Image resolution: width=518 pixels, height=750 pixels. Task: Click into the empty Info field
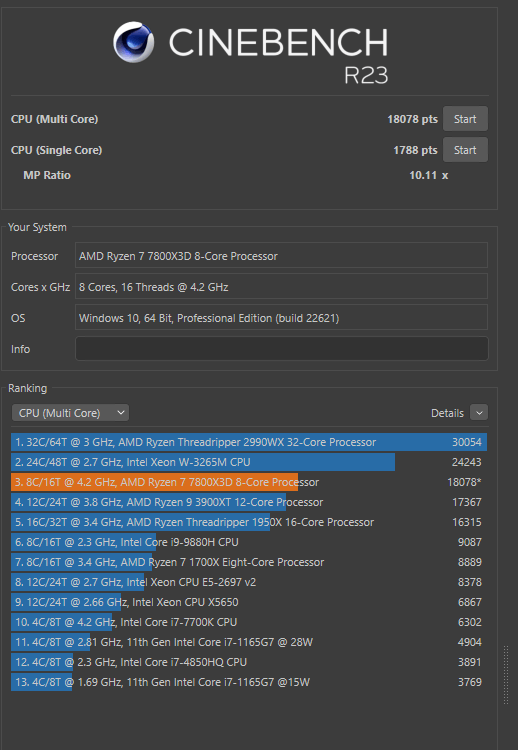click(281, 349)
